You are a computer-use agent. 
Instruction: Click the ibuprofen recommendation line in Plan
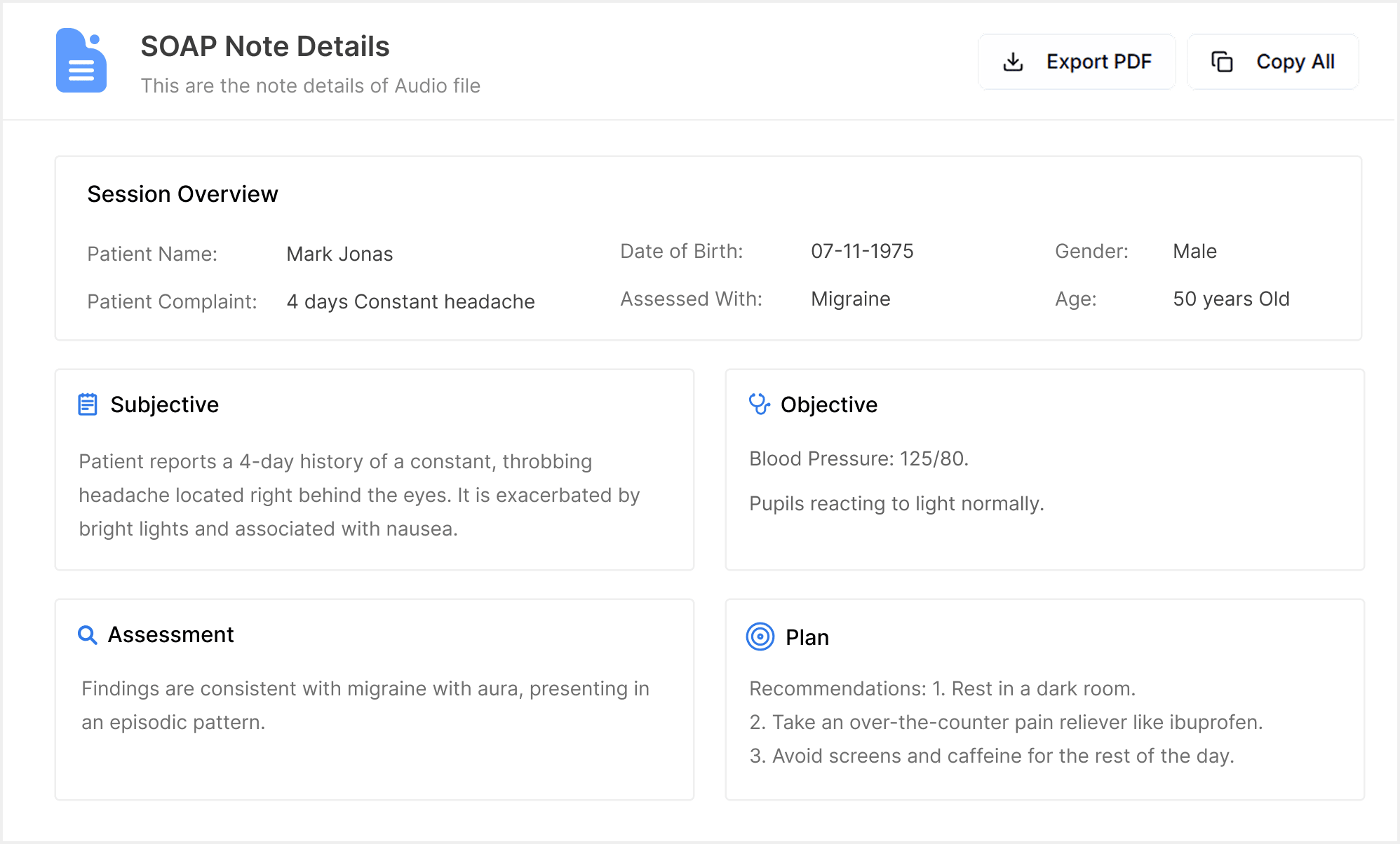[x=1006, y=722]
